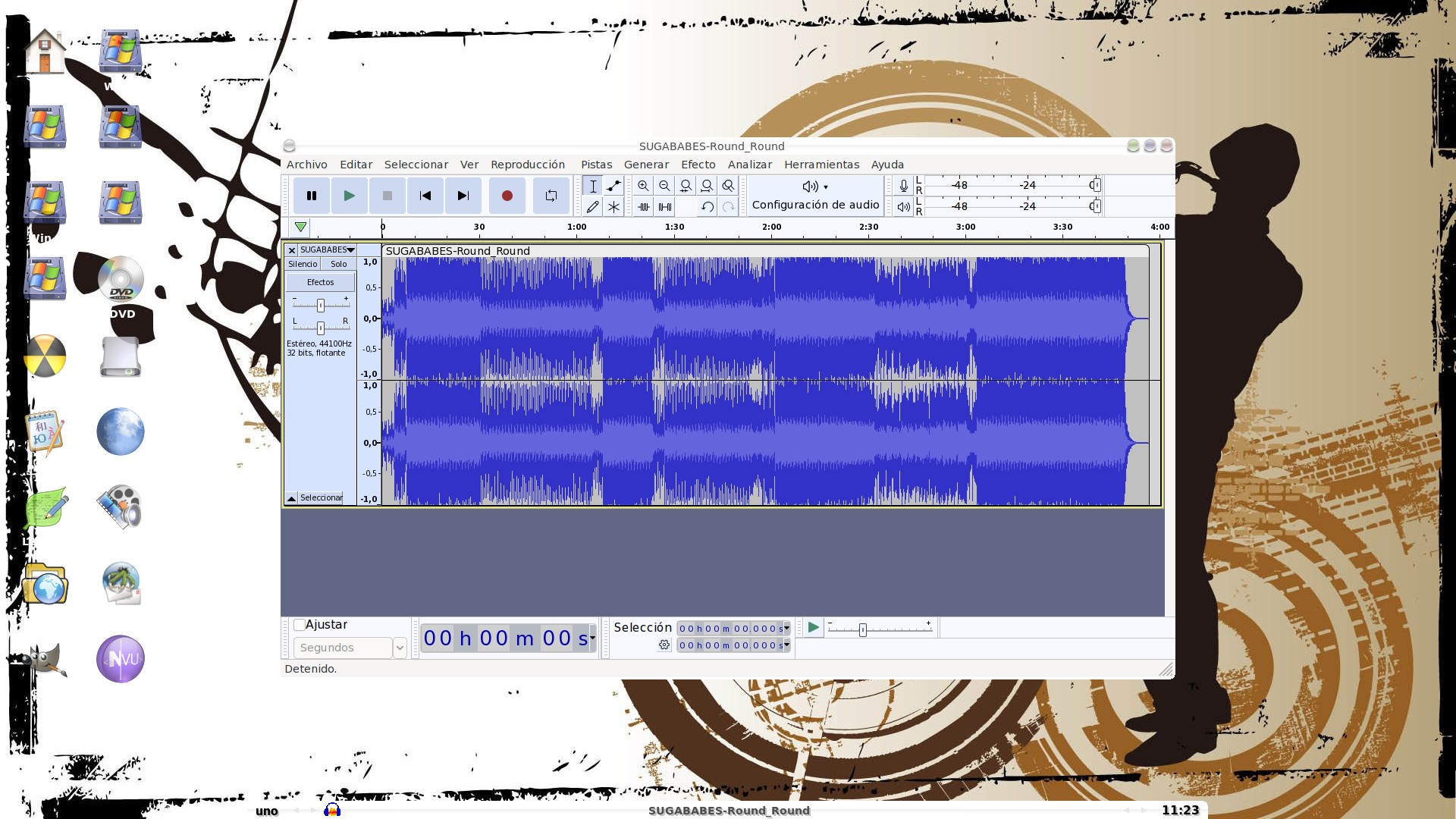Click the Undo arrow icon
This screenshot has height=819, width=1456.
[707, 206]
